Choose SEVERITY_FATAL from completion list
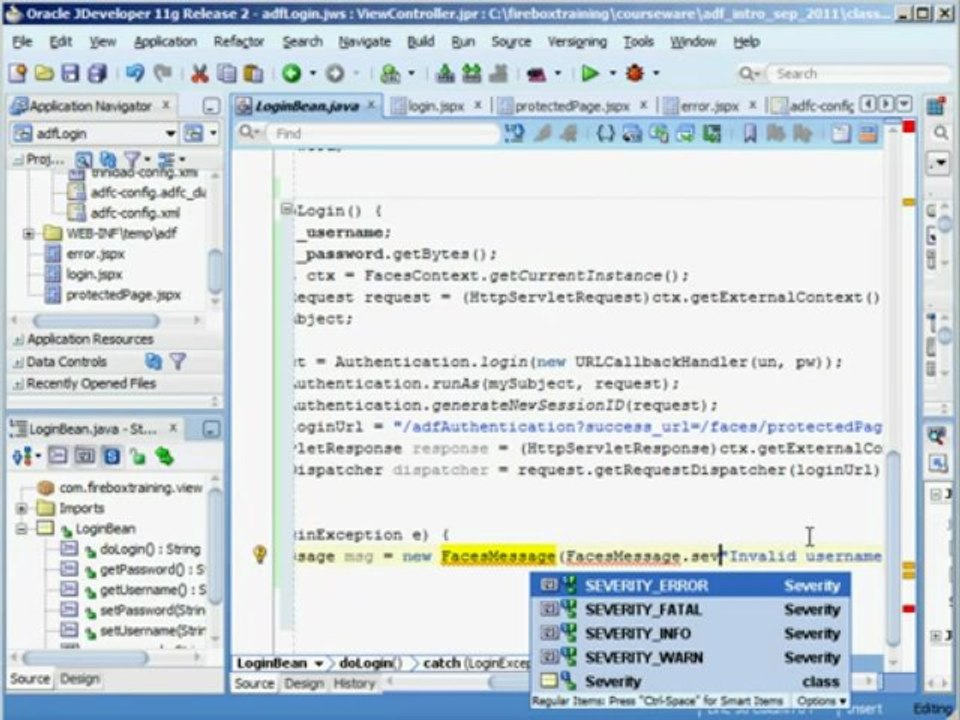Screen dimensions: 960x720 tap(690, 610)
